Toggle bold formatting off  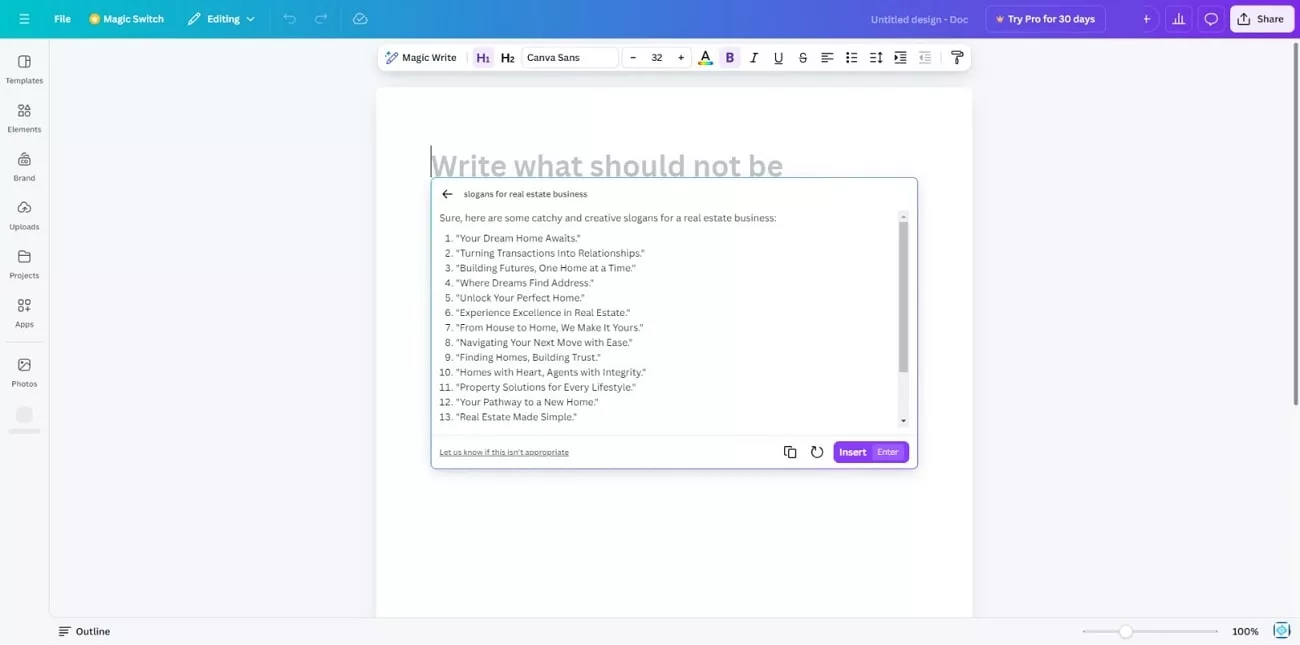[730, 57]
